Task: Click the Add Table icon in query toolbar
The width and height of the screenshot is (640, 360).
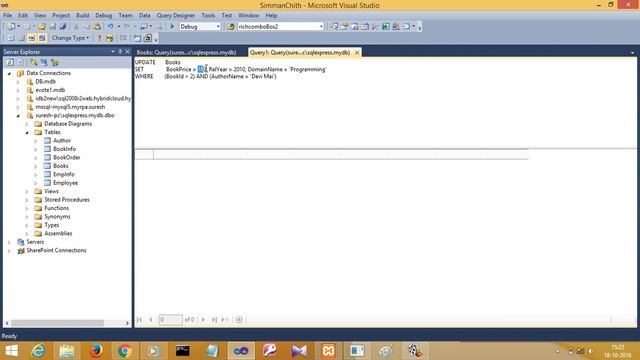Action: (x=138, y=38)
